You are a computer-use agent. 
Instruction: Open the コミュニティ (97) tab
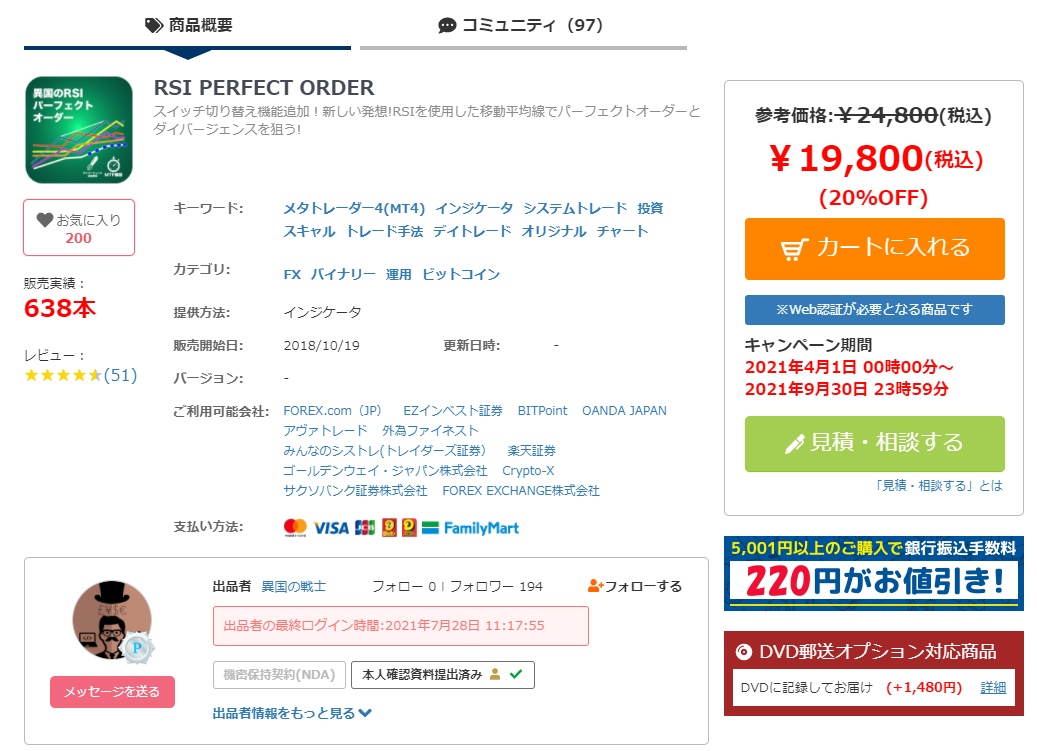522,25
